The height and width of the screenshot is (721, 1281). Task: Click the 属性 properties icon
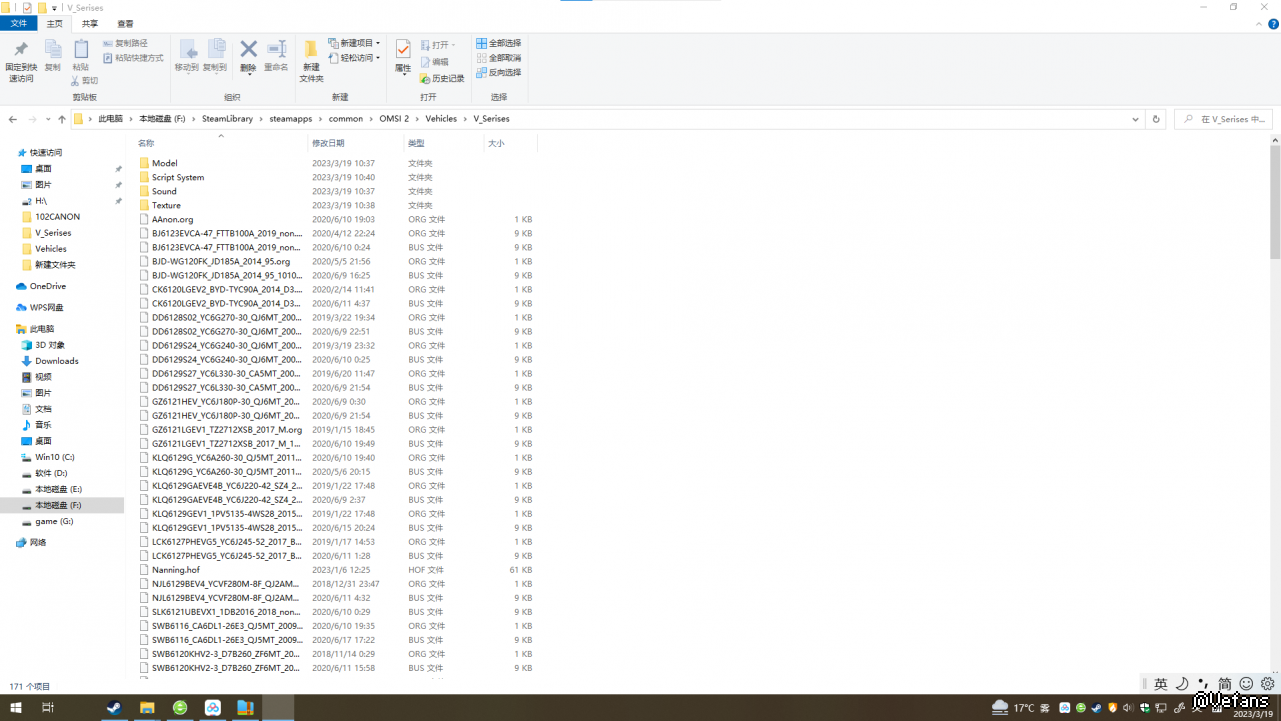[x=403, y=50]
